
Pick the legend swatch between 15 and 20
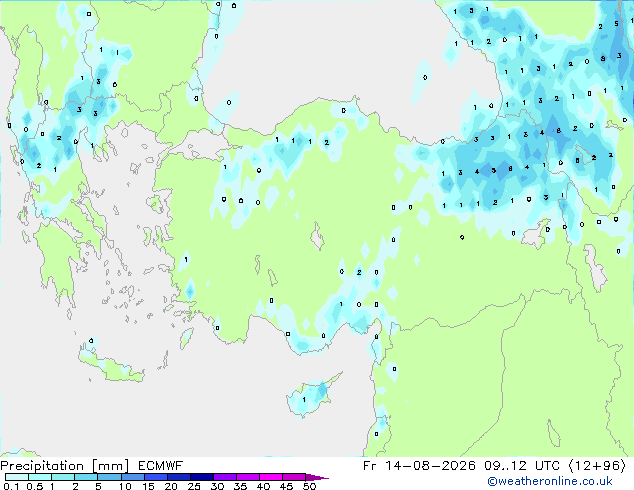pyautogui.click(x=155, y=477)
